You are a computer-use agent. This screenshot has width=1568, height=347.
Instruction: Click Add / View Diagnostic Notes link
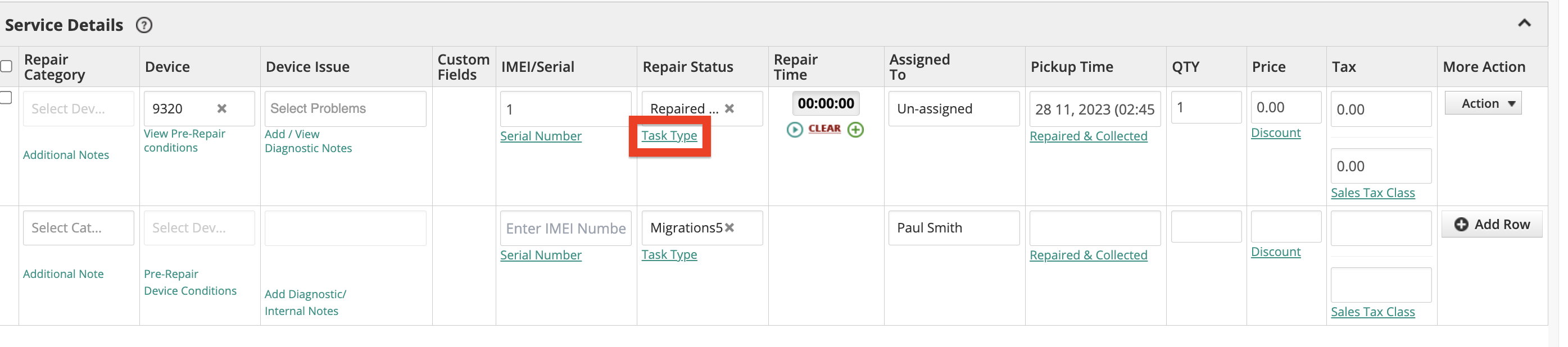(308, 141)
